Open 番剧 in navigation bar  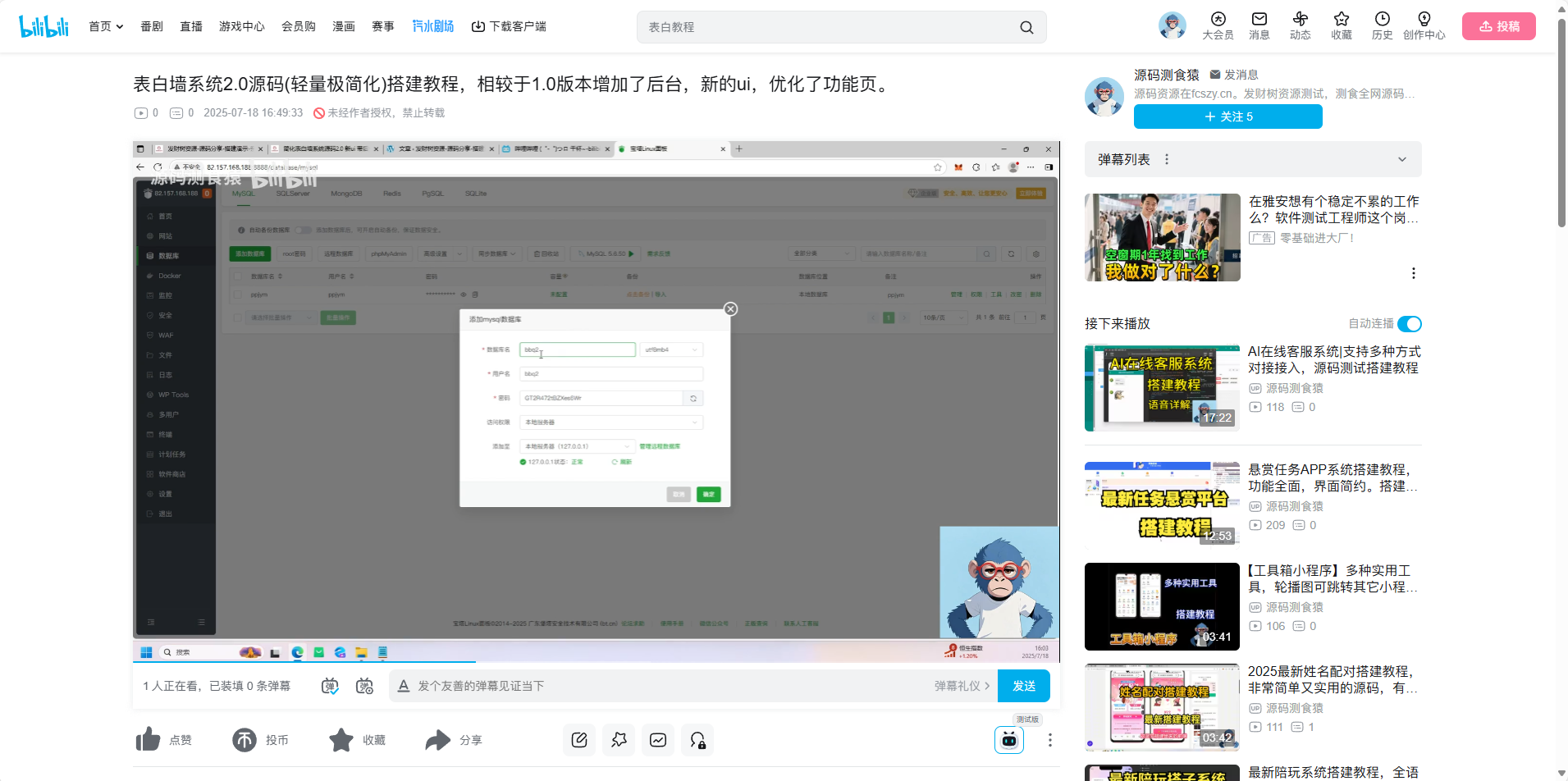tap(152, 26)
